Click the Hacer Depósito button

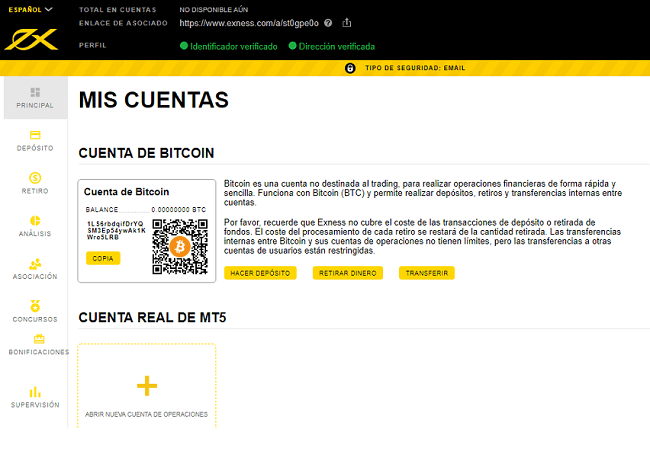pyautogui.click(x=260, y=273)
